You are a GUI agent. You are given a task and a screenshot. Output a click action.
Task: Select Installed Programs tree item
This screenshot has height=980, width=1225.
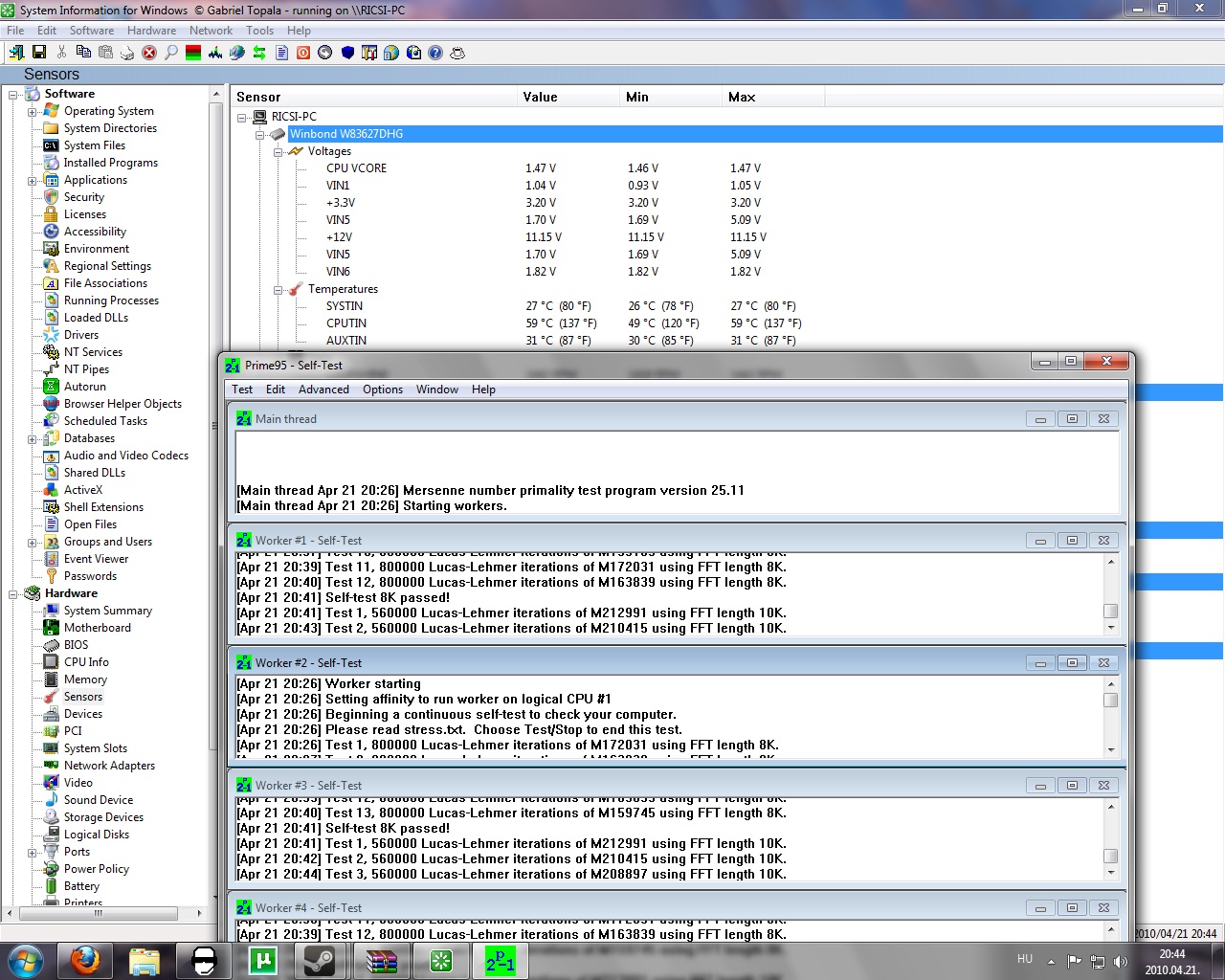point(110,163)
